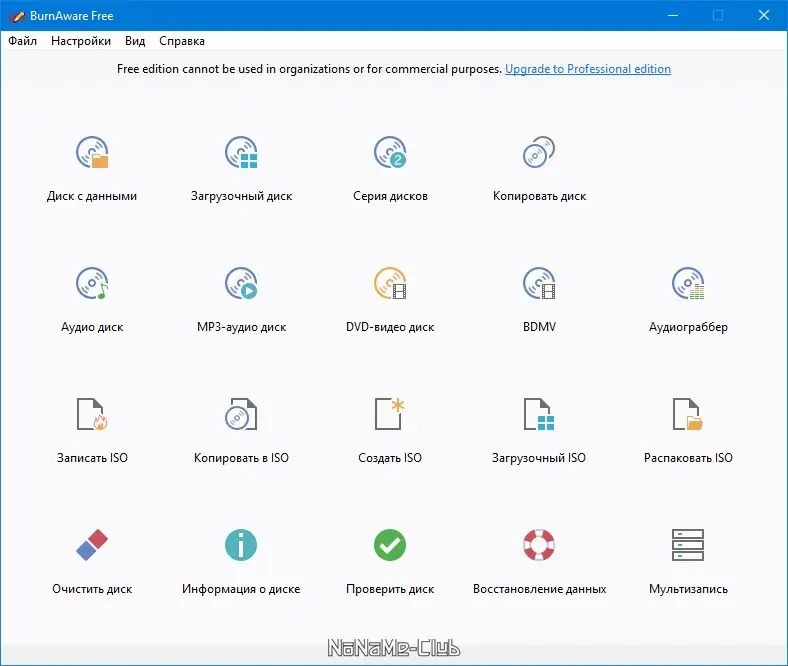Launch the Загрузочный ISO icon
The image size is (788, 666).
click(x=539, y=414)
